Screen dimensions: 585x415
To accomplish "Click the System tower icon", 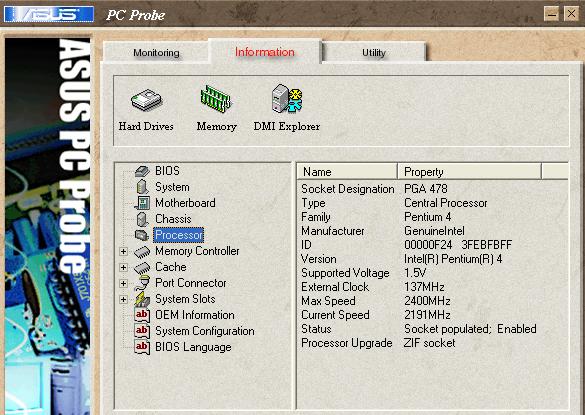I will pos(142,187).
